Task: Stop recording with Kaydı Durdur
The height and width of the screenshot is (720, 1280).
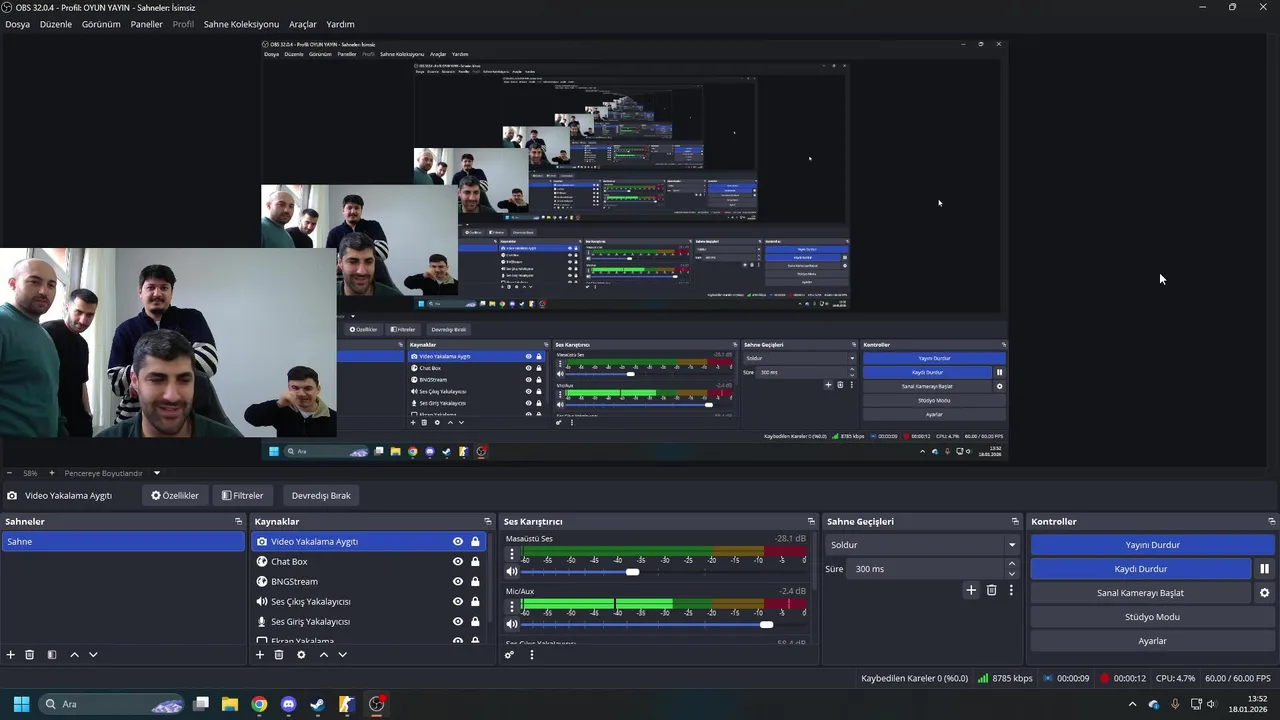Action: (x=1141, y=569)
